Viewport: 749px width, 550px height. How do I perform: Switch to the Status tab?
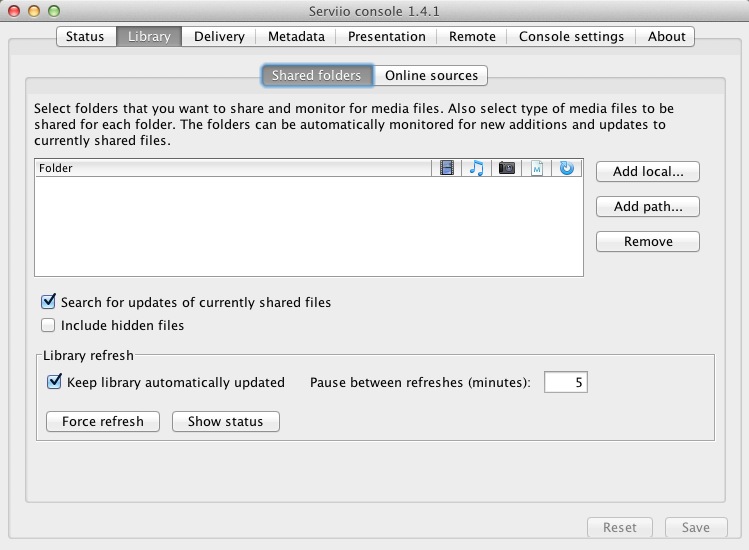85,36
